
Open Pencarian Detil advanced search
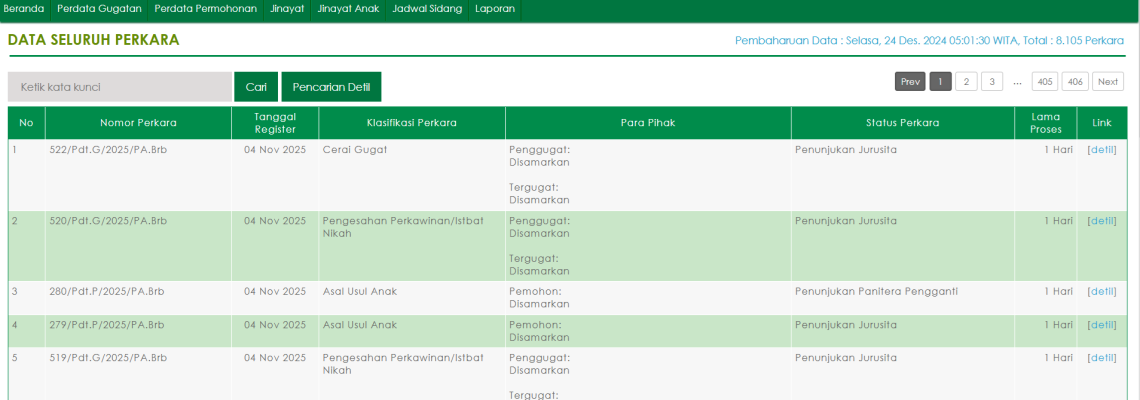pyautogui.click(x=331, y=87)
